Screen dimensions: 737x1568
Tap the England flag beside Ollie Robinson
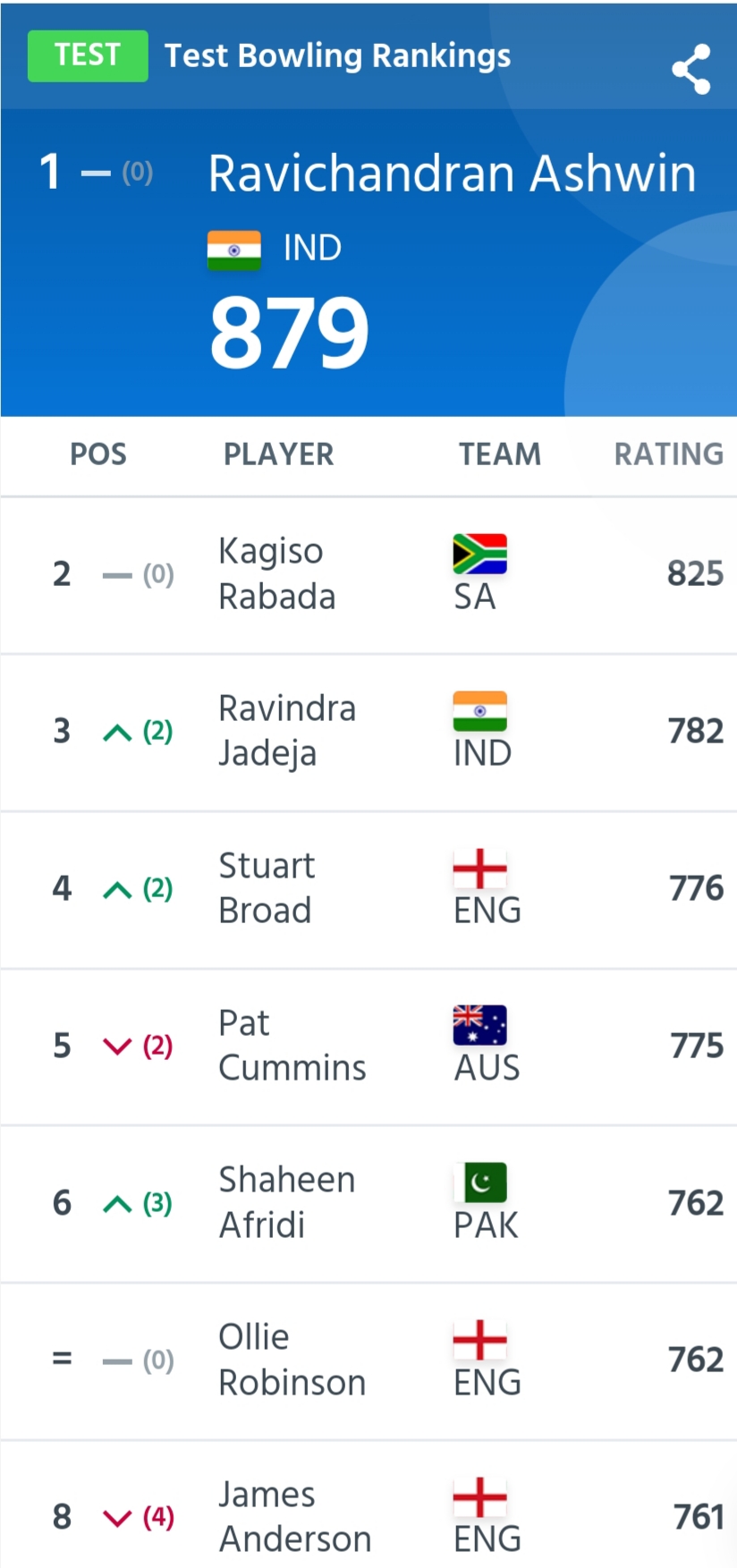pyautogui.click(x=479, y=1340)
